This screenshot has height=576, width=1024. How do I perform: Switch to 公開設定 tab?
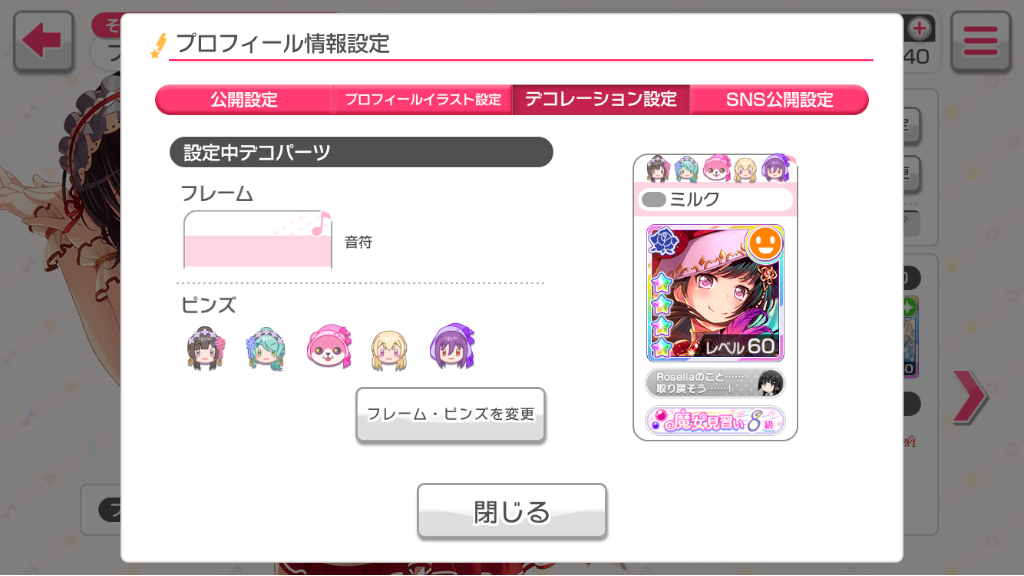[x=244, y=99]
